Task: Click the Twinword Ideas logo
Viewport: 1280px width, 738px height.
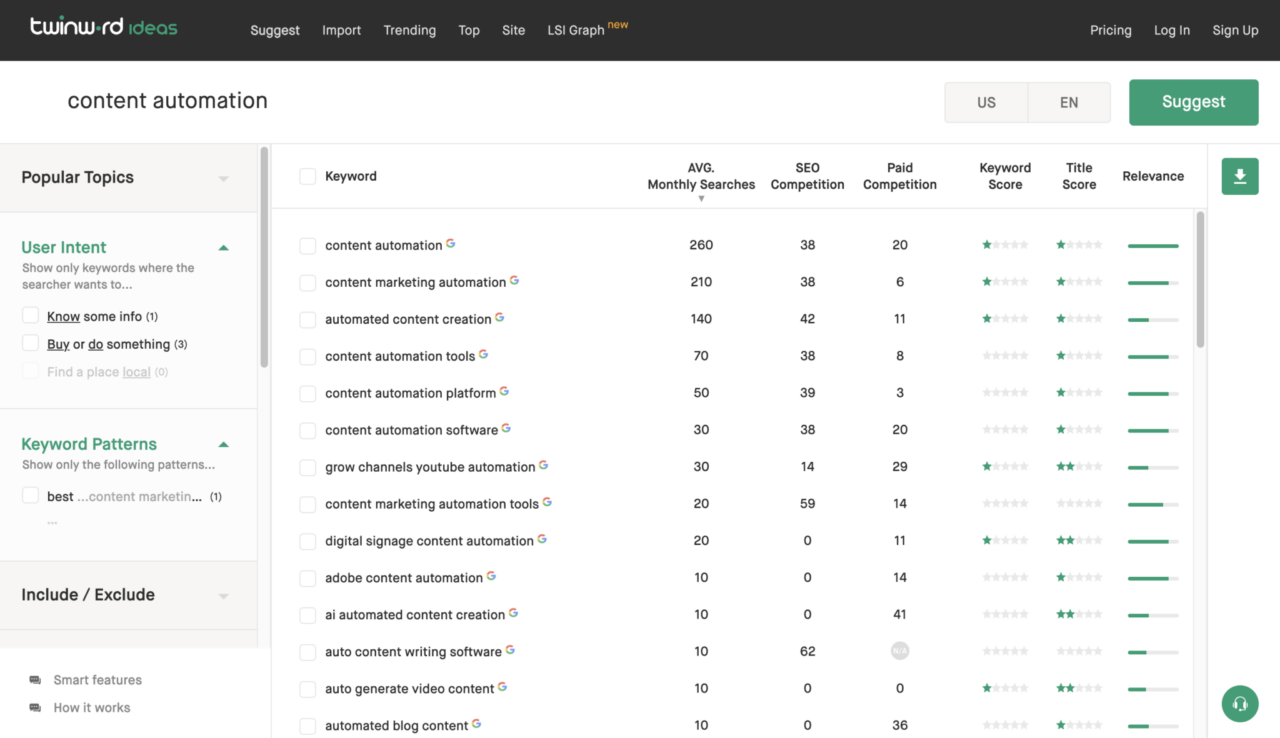Action: [x=104, y=27]
